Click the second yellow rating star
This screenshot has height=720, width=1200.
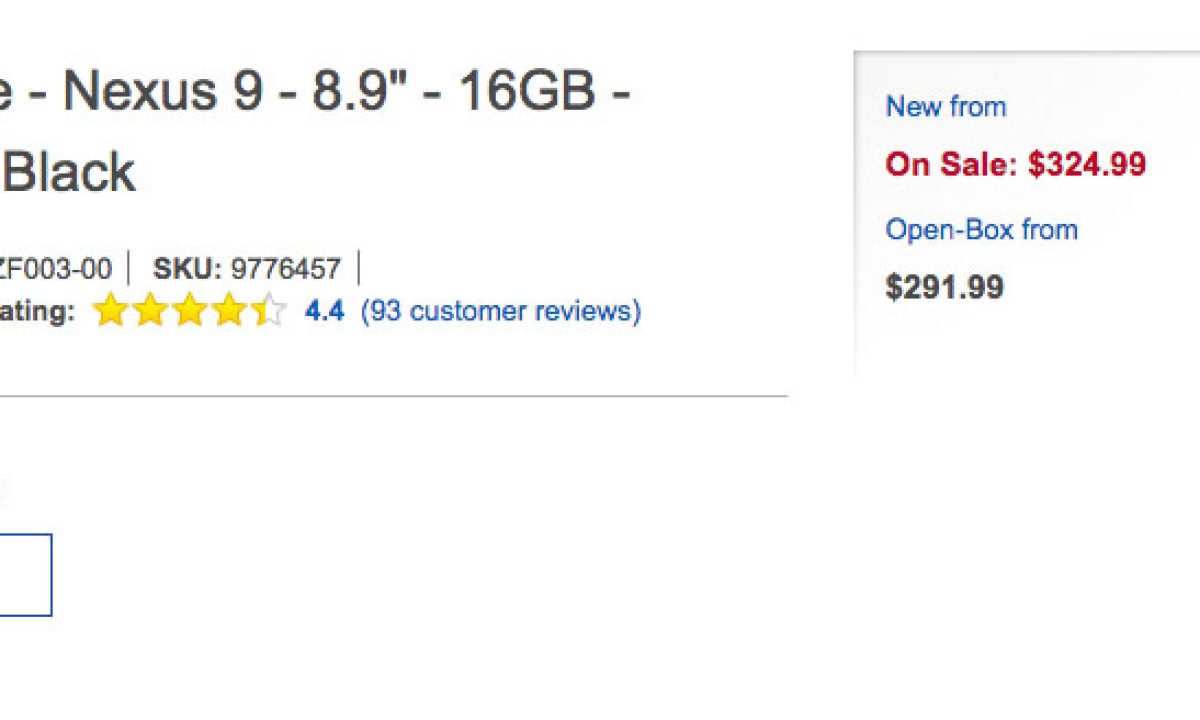(149, 312)
